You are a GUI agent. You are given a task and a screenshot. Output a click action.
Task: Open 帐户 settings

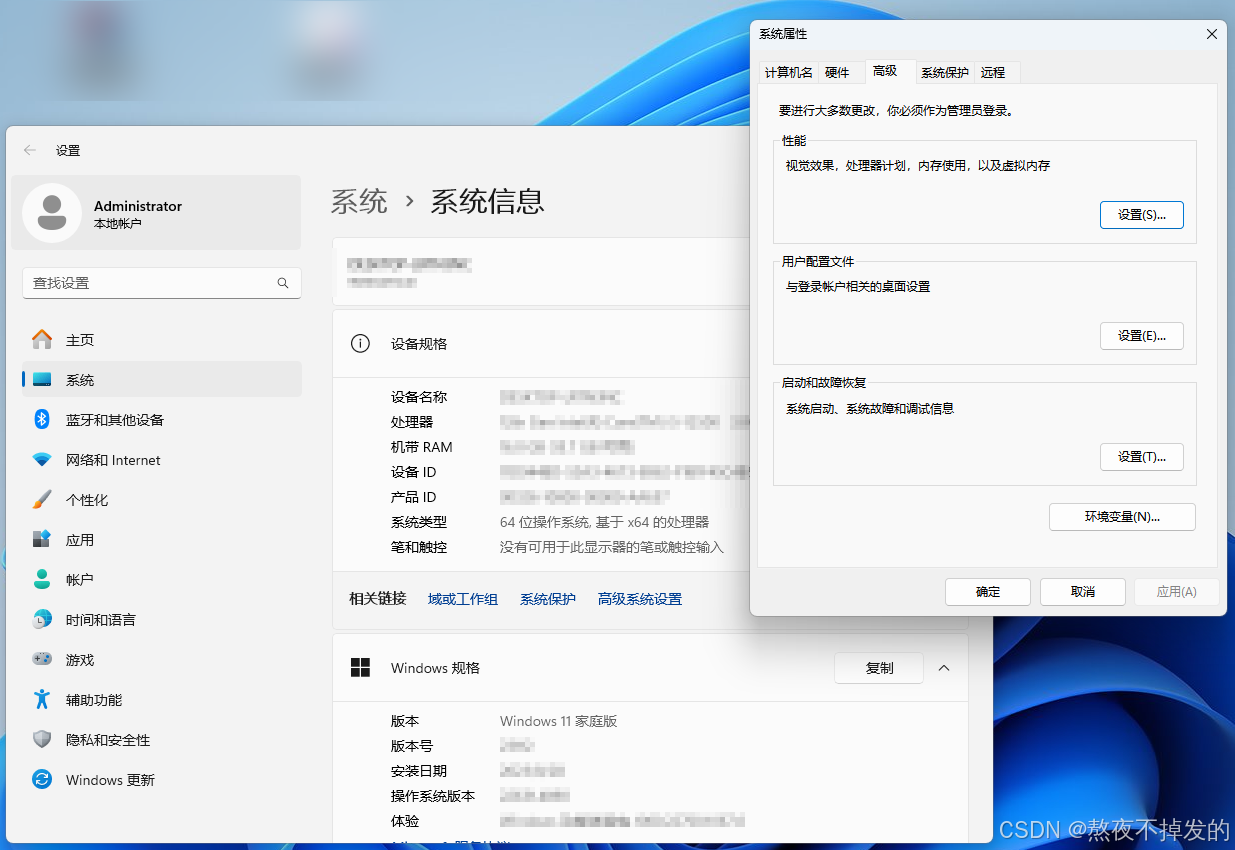80,579
